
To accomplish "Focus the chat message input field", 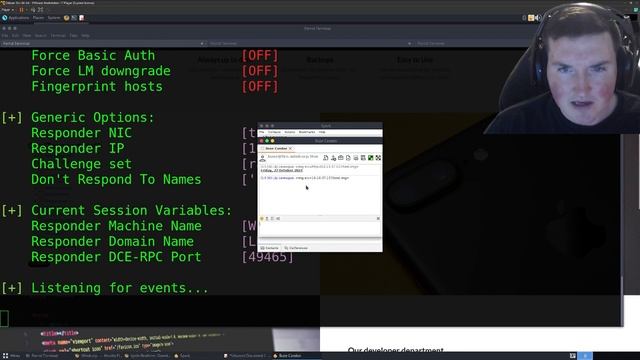I will pyautogui.click(x=320, y=229).
